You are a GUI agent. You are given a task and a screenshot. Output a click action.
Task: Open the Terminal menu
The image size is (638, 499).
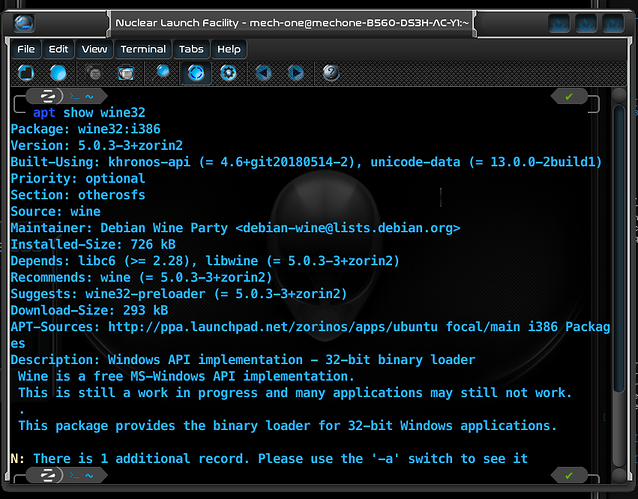coord(143,49)
